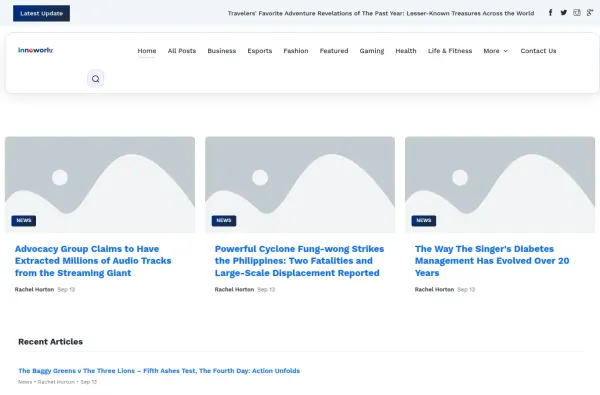Click the Recent Articles heading
600x395 pixels.
coord(51,341)
